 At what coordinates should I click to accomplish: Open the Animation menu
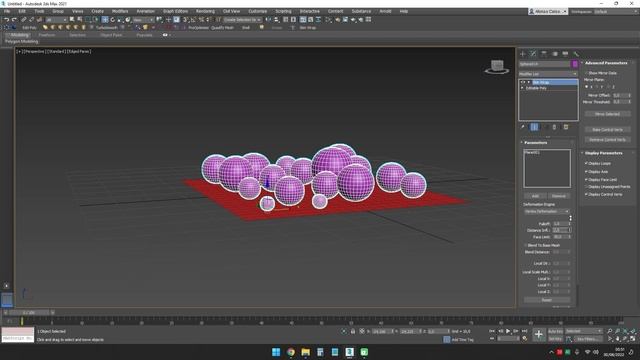[145, 11]
